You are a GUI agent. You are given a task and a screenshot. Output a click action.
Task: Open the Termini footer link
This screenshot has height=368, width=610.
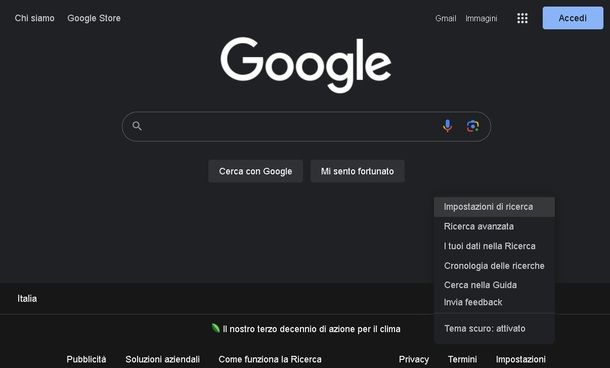click(462, 359)
